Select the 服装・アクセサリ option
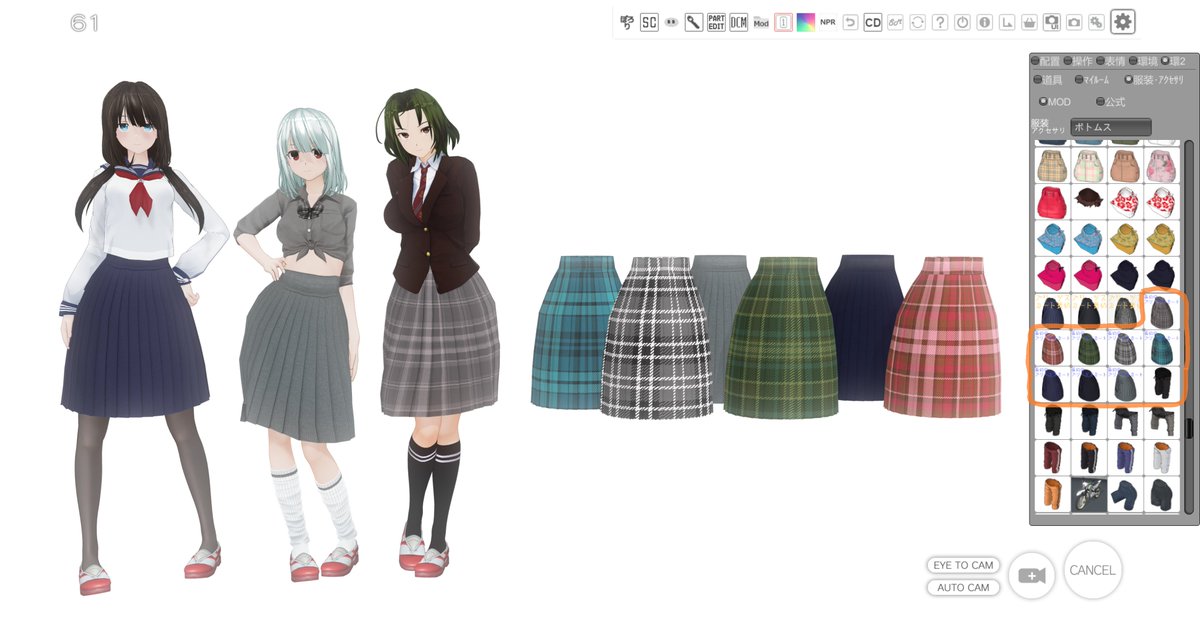This screenshot has width=1200, height=619. (1129, 79)
